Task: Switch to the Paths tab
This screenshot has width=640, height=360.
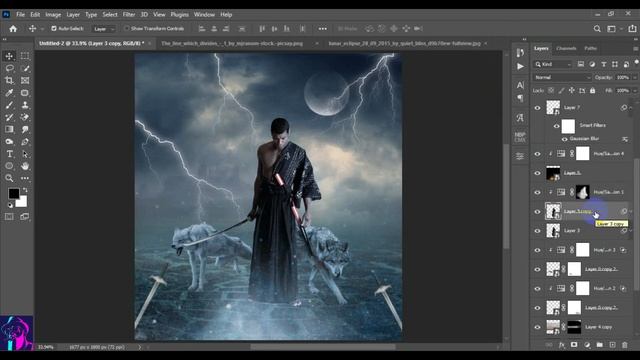Action: (590, 48)
